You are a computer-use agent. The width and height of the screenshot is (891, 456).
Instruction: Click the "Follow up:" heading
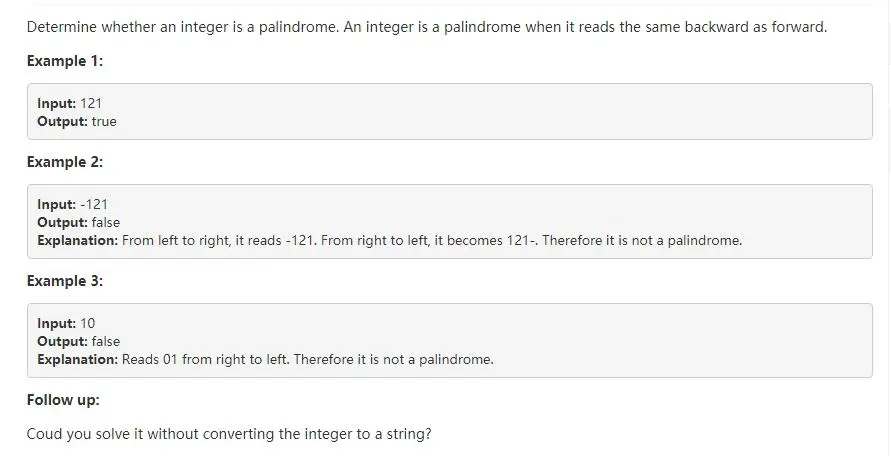pos(63,400)
